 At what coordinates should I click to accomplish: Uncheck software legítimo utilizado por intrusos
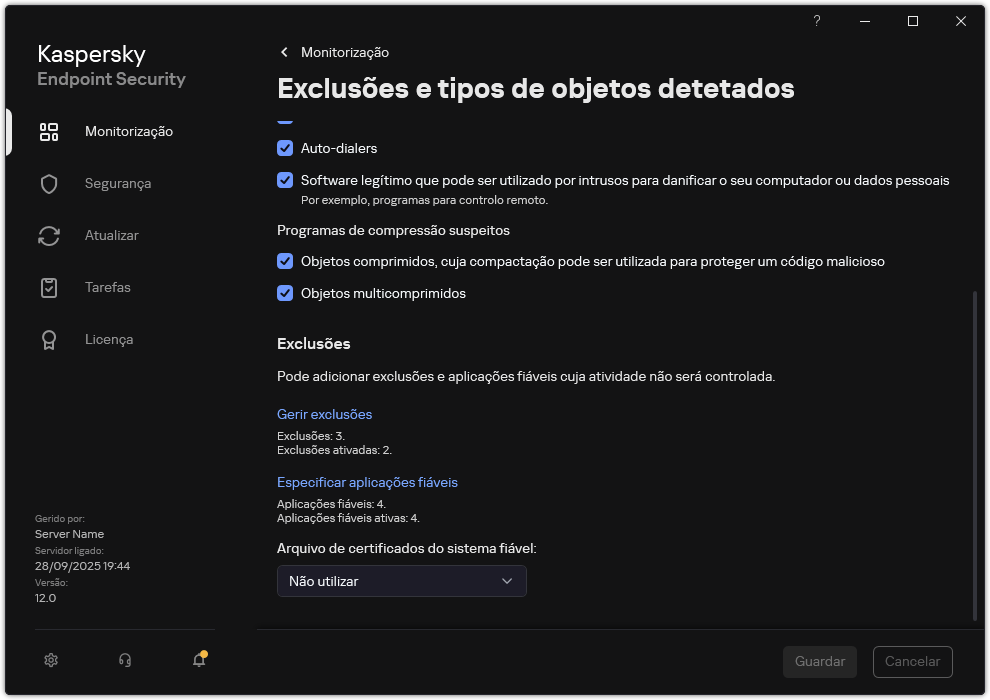pyautogui.click(x=285, y=181)
